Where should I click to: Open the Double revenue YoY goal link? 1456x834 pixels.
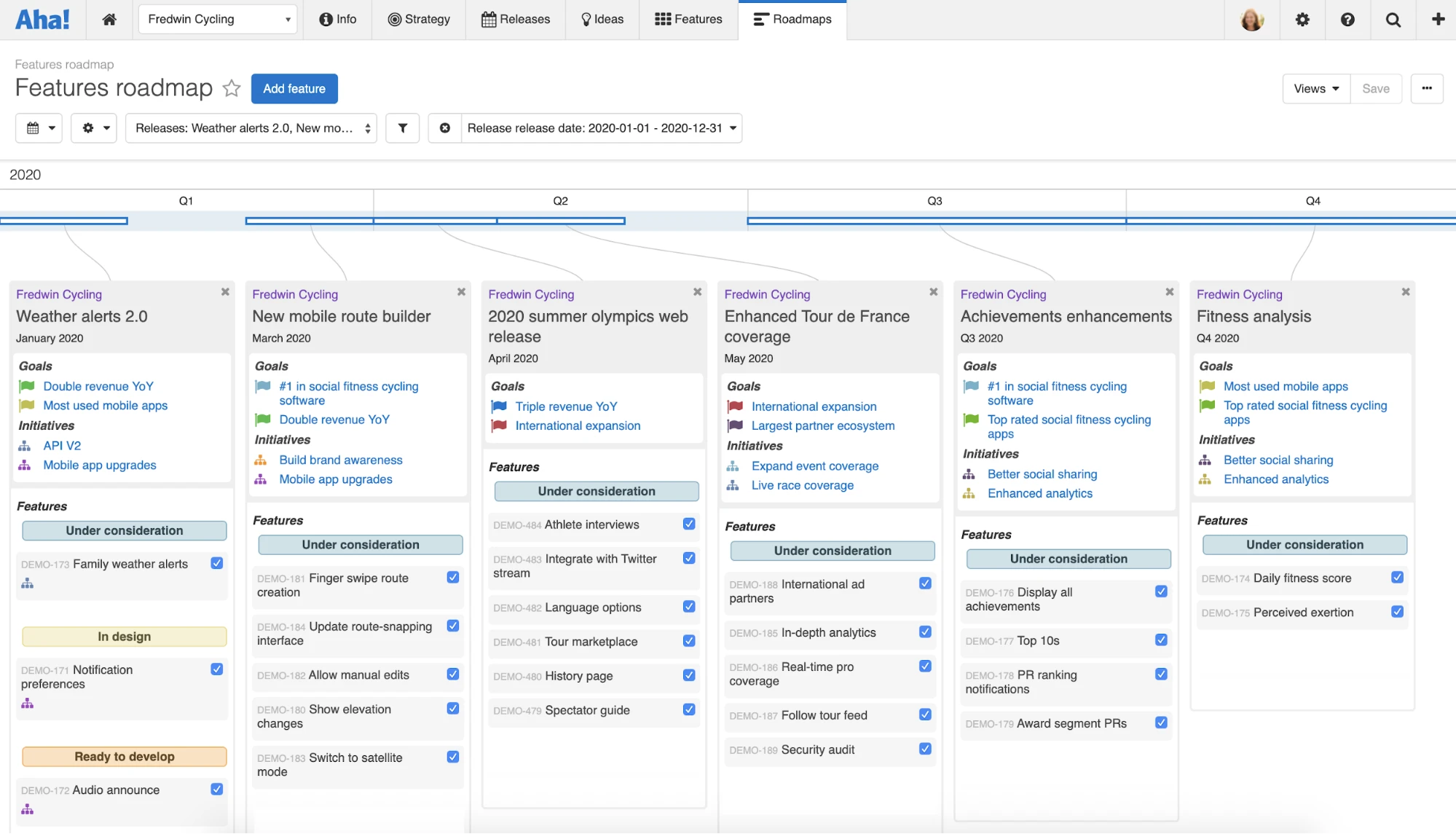point(98,386)
